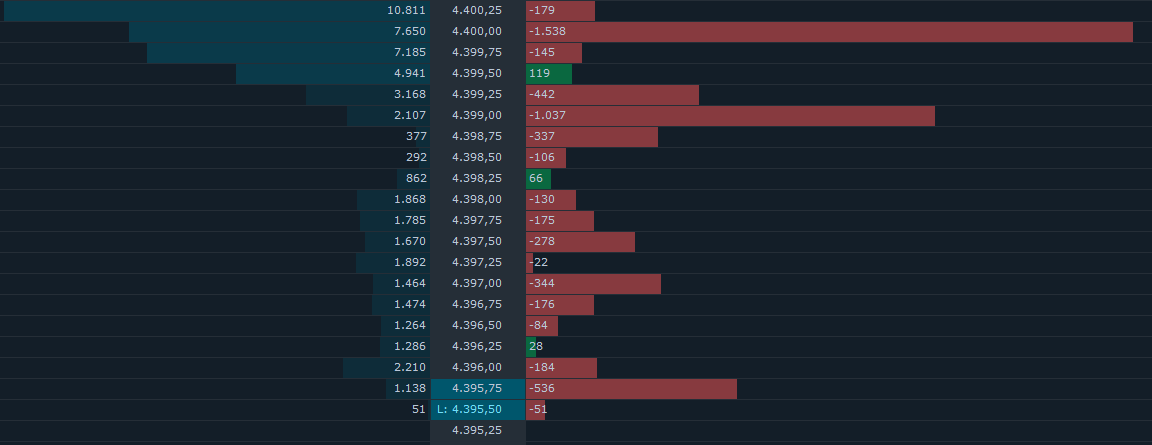The height and width of the screenshot is (445, 1152).
Task: Select price level 4.399,00
Action: click(x=477, y=115)
